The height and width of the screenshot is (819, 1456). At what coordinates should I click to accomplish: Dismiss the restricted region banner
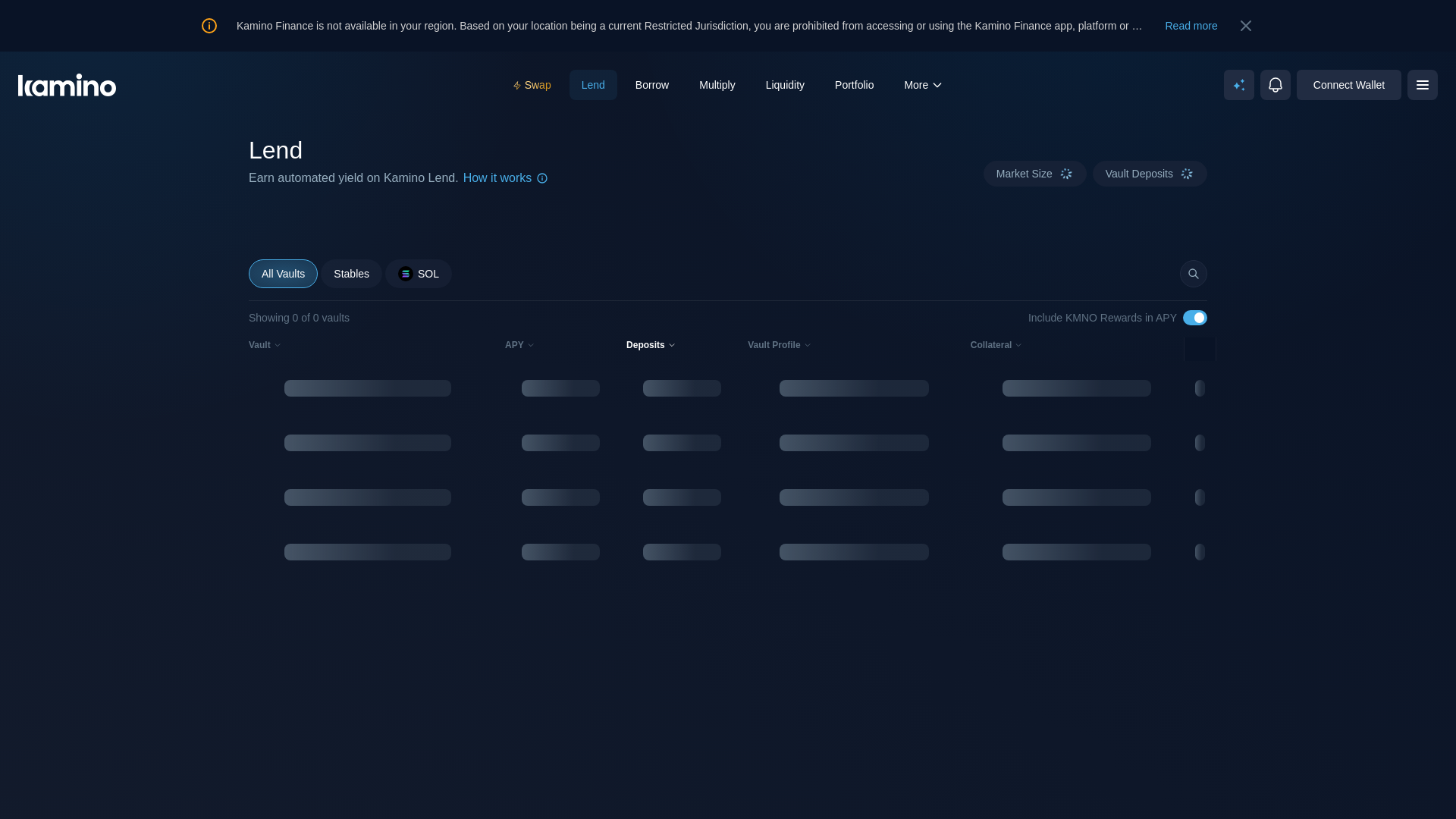[1245, 26]
